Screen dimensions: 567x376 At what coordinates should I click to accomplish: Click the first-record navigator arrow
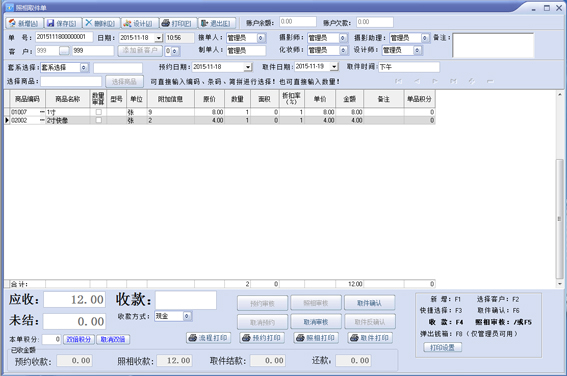(398, 81)
